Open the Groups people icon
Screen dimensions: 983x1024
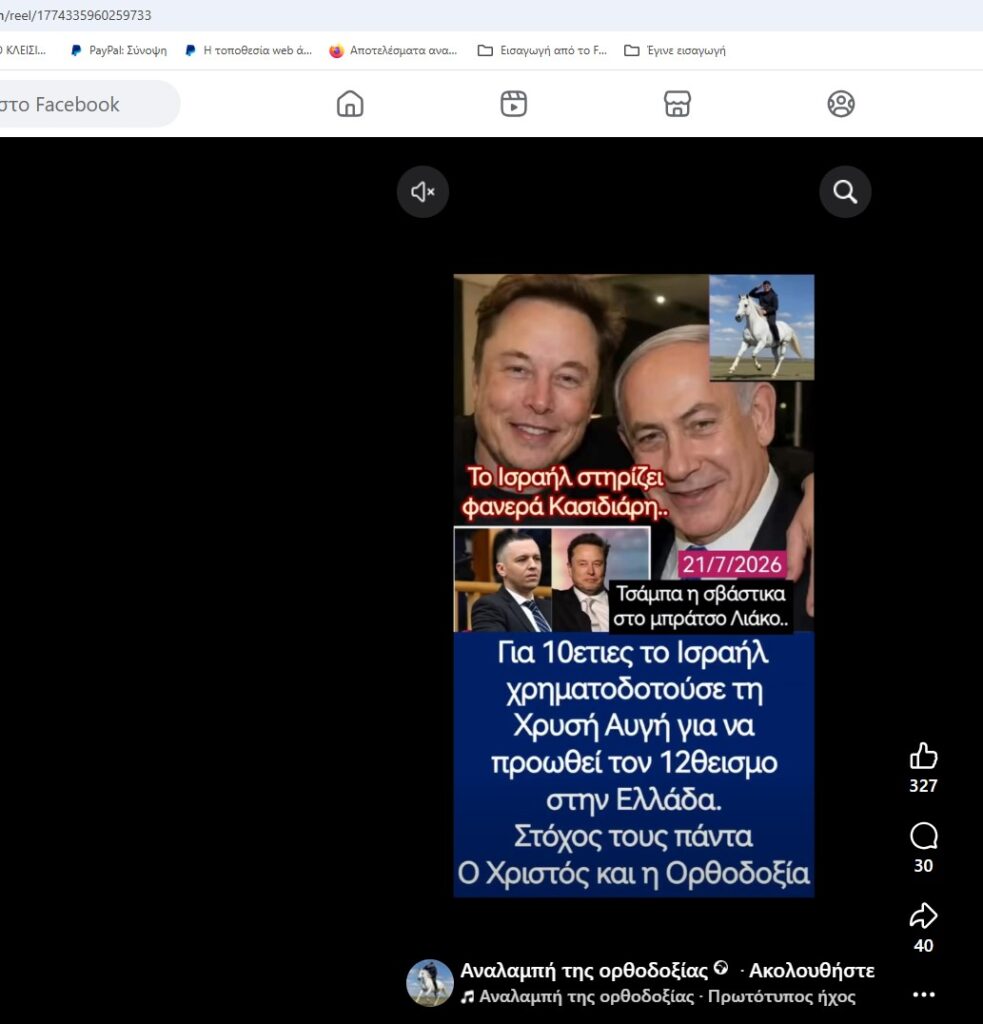pos(841,104)
